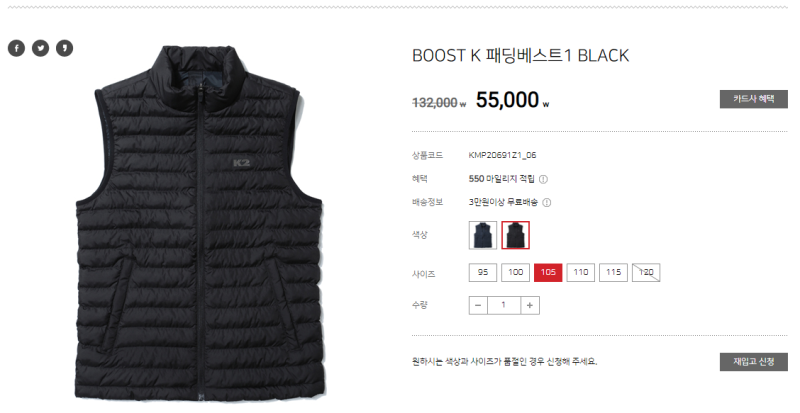Open 카드사 혜택 card benefits button
This screenshot has height=413, width=800.
point(754,99)
